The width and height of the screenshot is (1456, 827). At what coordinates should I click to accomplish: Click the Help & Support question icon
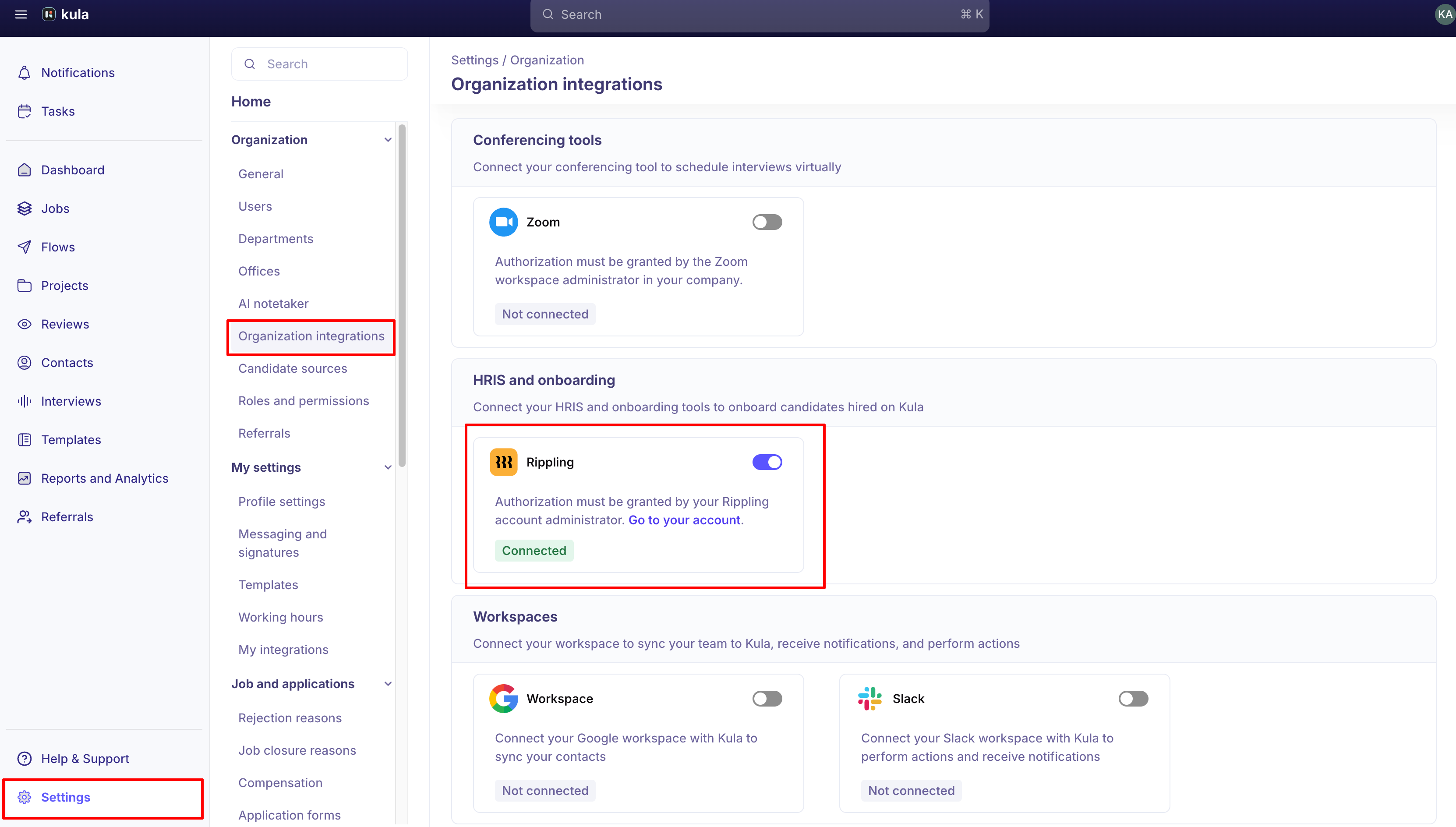coord(25,759)
